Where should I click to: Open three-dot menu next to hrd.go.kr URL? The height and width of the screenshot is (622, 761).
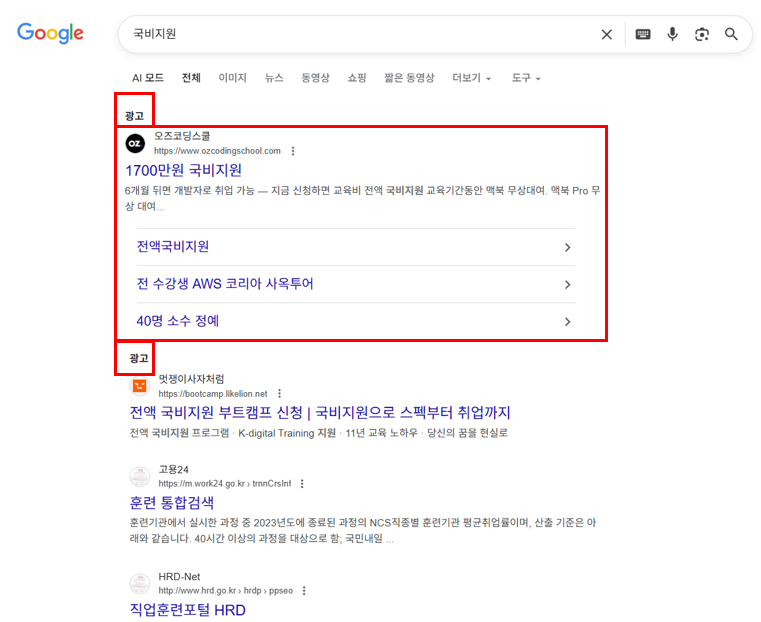[304, 590]
